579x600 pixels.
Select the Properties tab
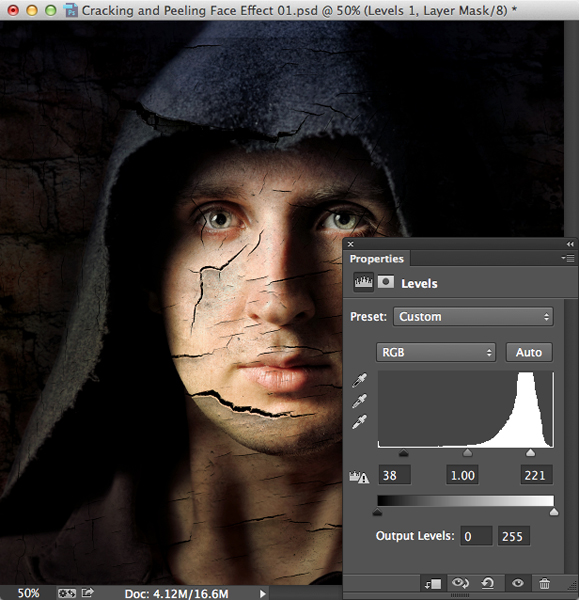click(x=377, y=259)
